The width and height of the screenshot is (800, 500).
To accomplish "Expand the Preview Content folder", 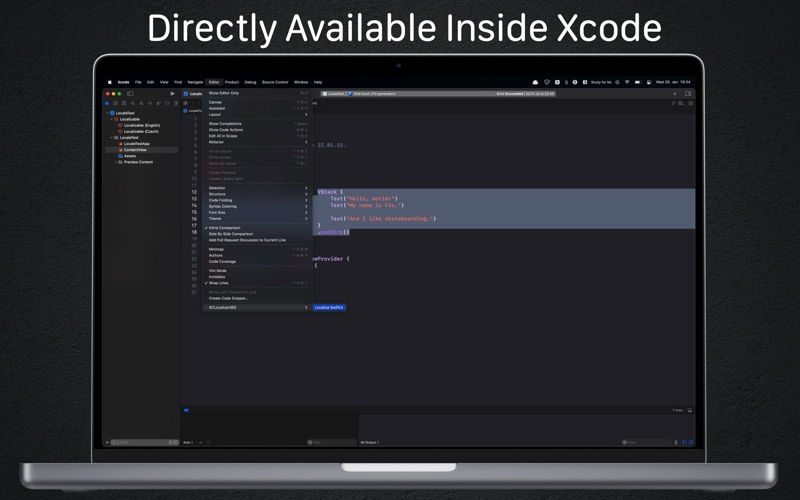I will pyautogui.click(x=115, y=162).
